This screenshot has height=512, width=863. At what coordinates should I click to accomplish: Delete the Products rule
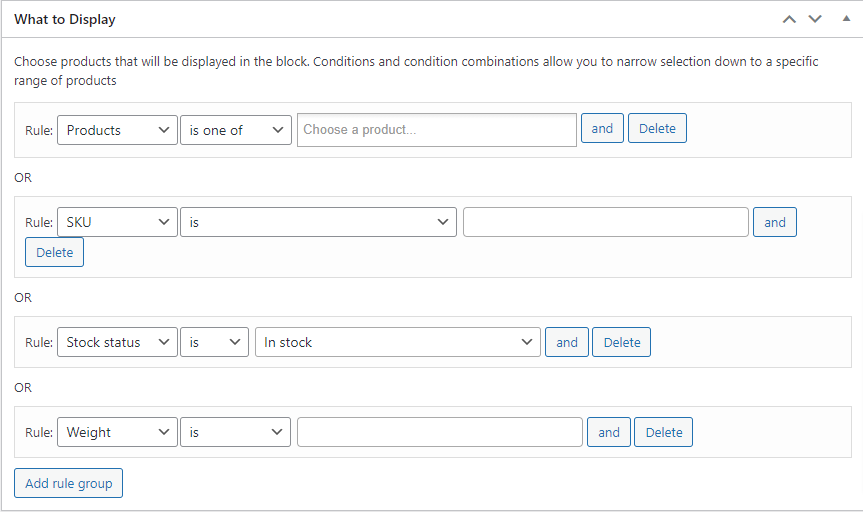click(657, 129)
